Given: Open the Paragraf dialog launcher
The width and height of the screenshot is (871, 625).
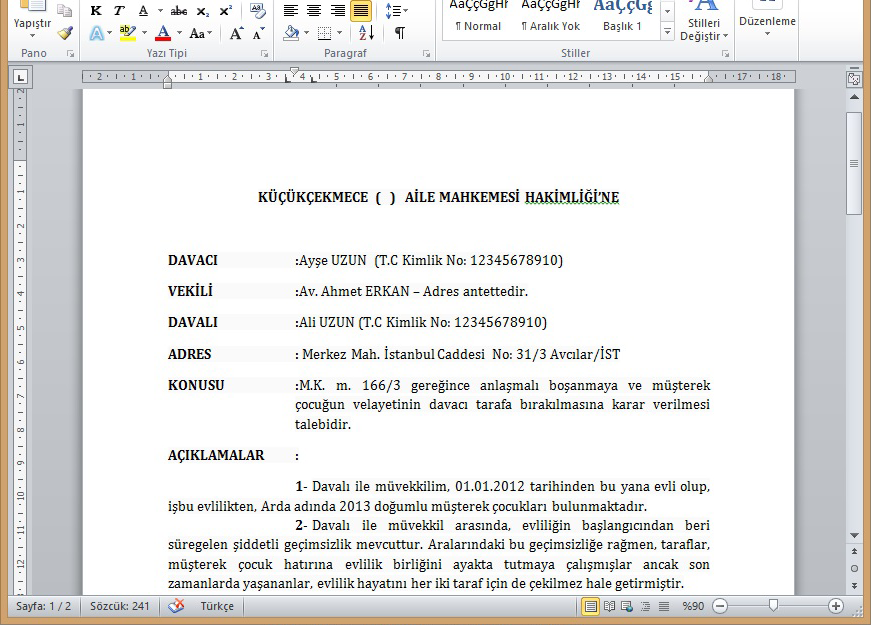Looking at the screenshot, I should click(426, 53).
